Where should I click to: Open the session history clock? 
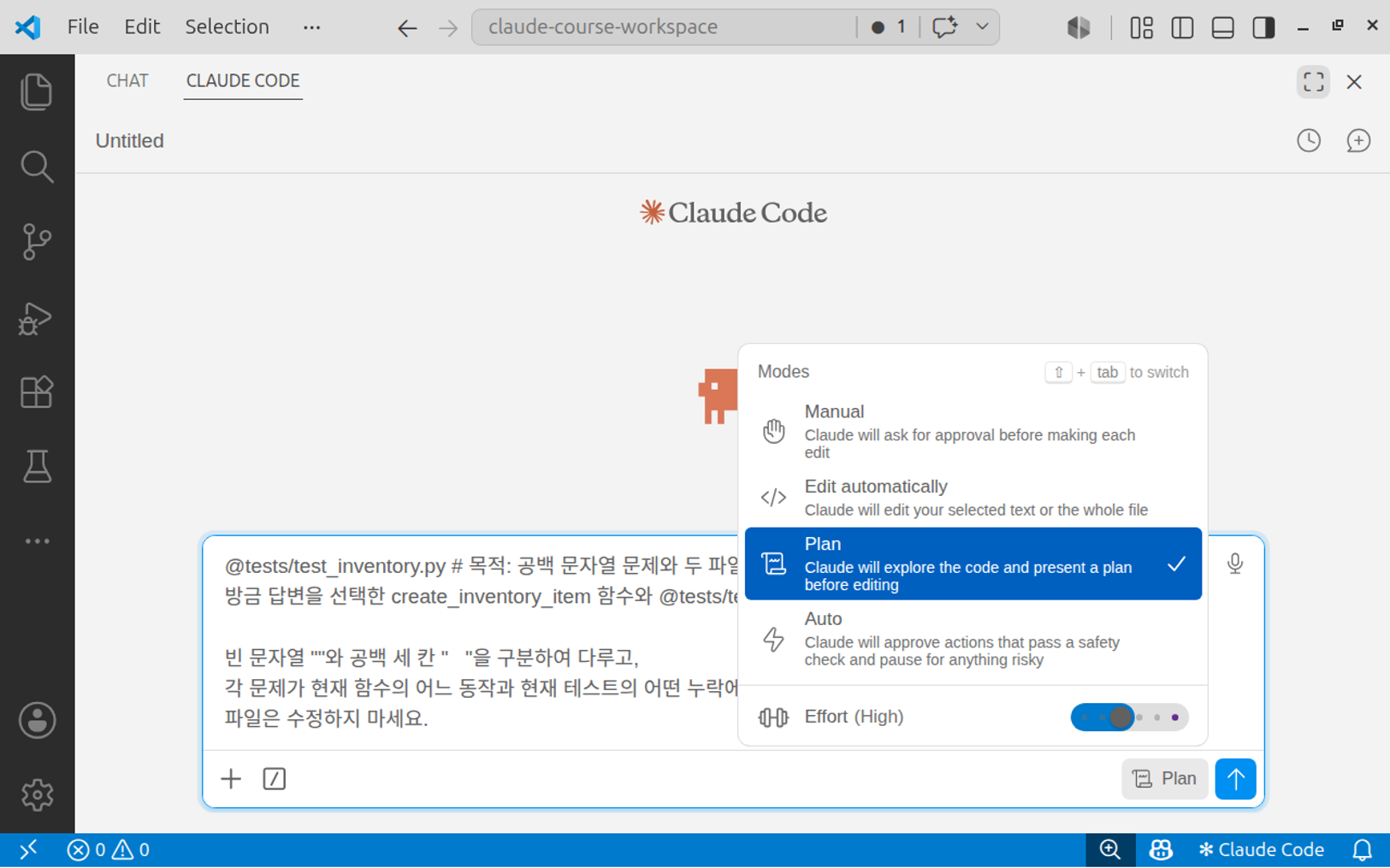click(1309, 140)
